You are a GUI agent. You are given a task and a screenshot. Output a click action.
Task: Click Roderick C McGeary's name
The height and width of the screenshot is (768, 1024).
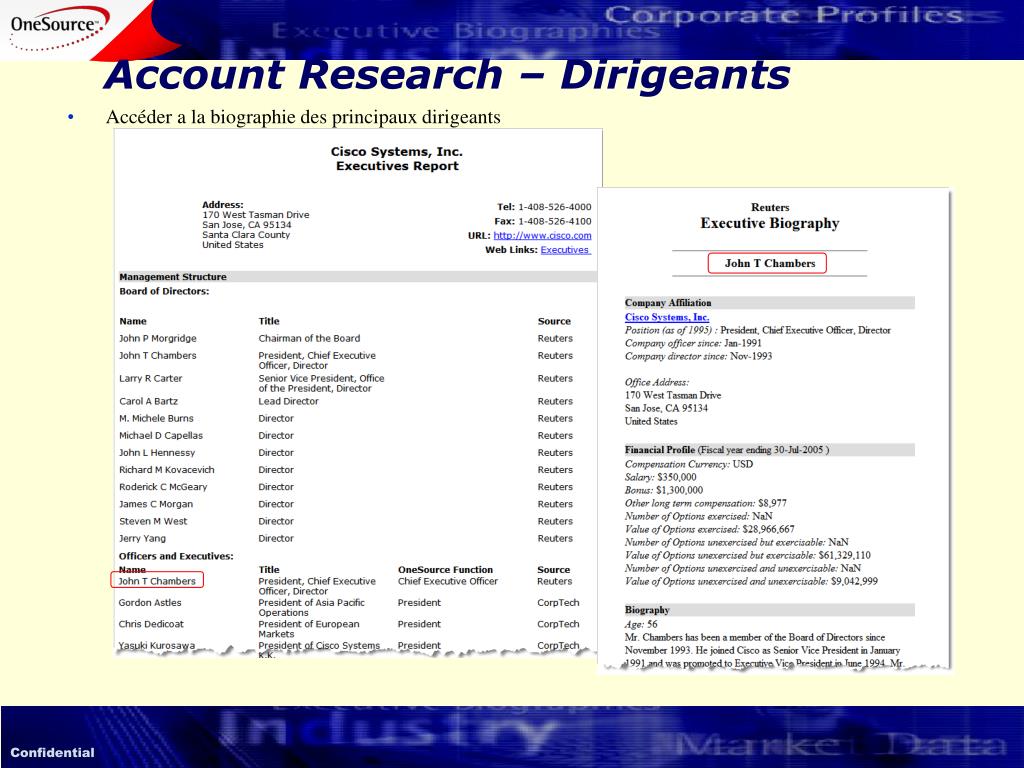point(163,487)
